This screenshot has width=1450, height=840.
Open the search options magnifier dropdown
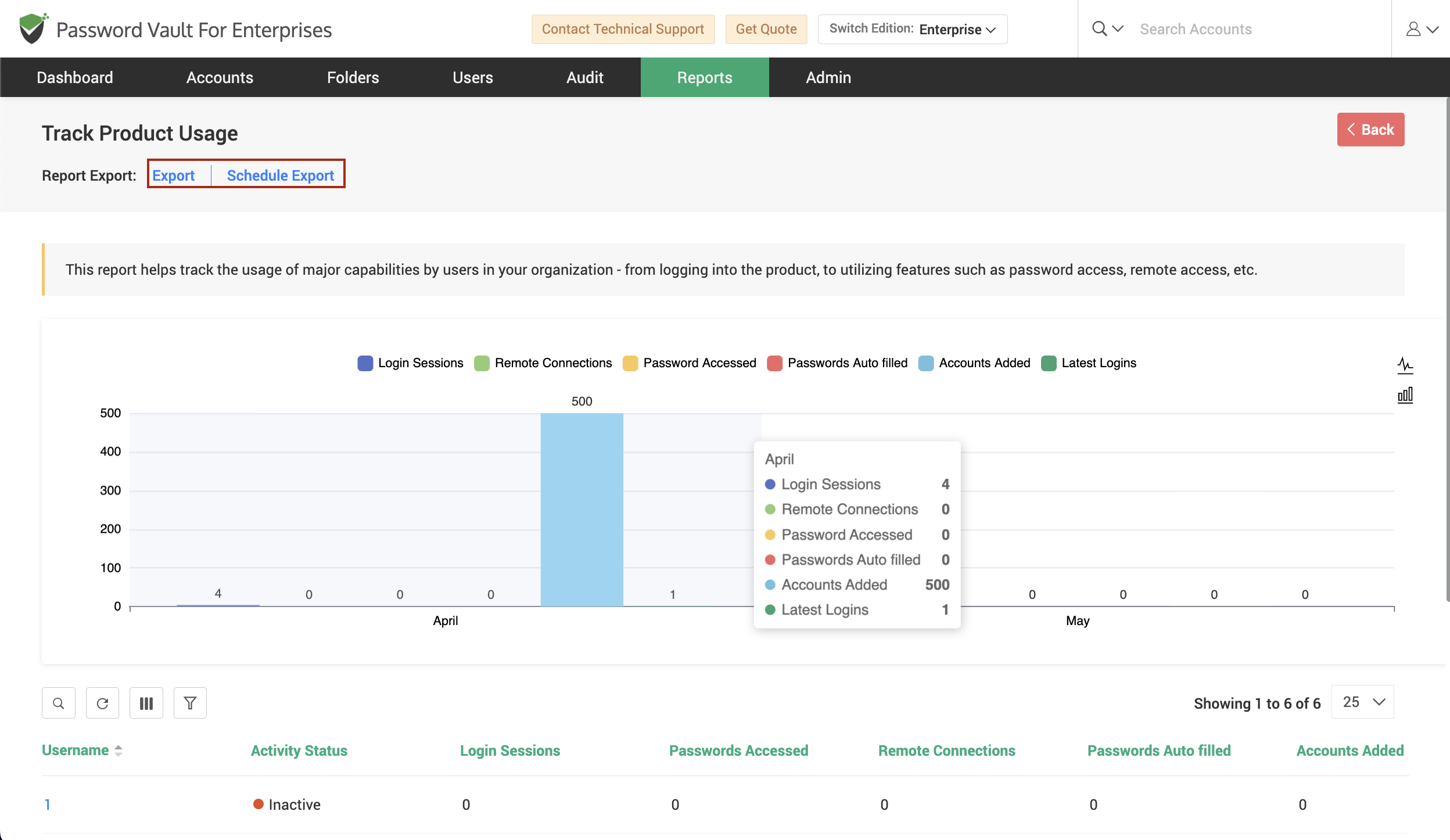(1107, 28)
